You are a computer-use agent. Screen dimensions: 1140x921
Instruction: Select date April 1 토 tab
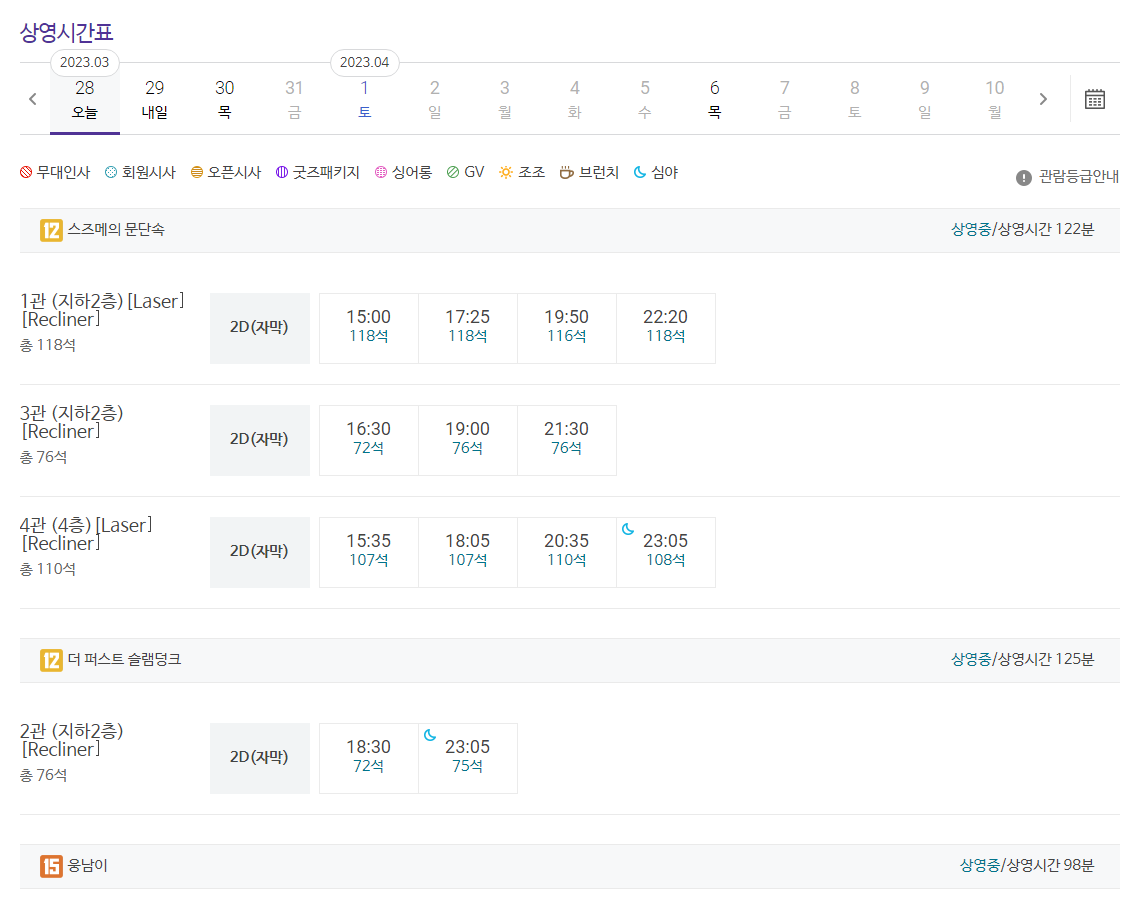click(364, 100)
